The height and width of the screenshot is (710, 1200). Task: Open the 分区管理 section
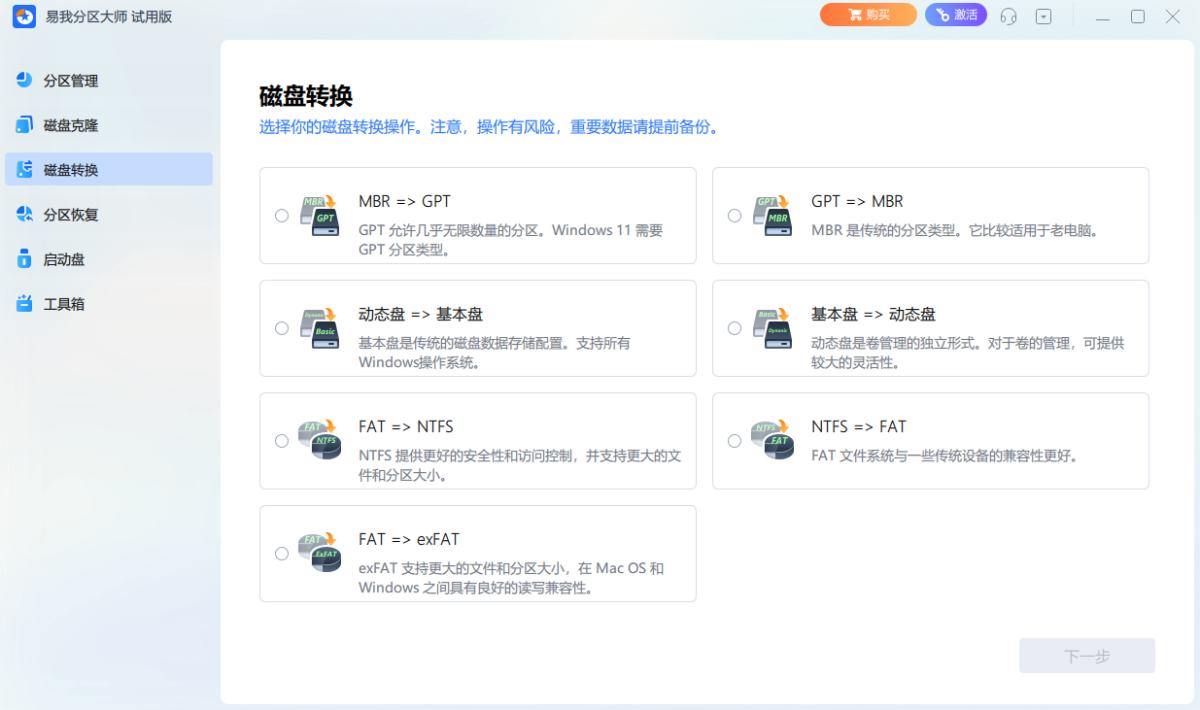(109, 80)
